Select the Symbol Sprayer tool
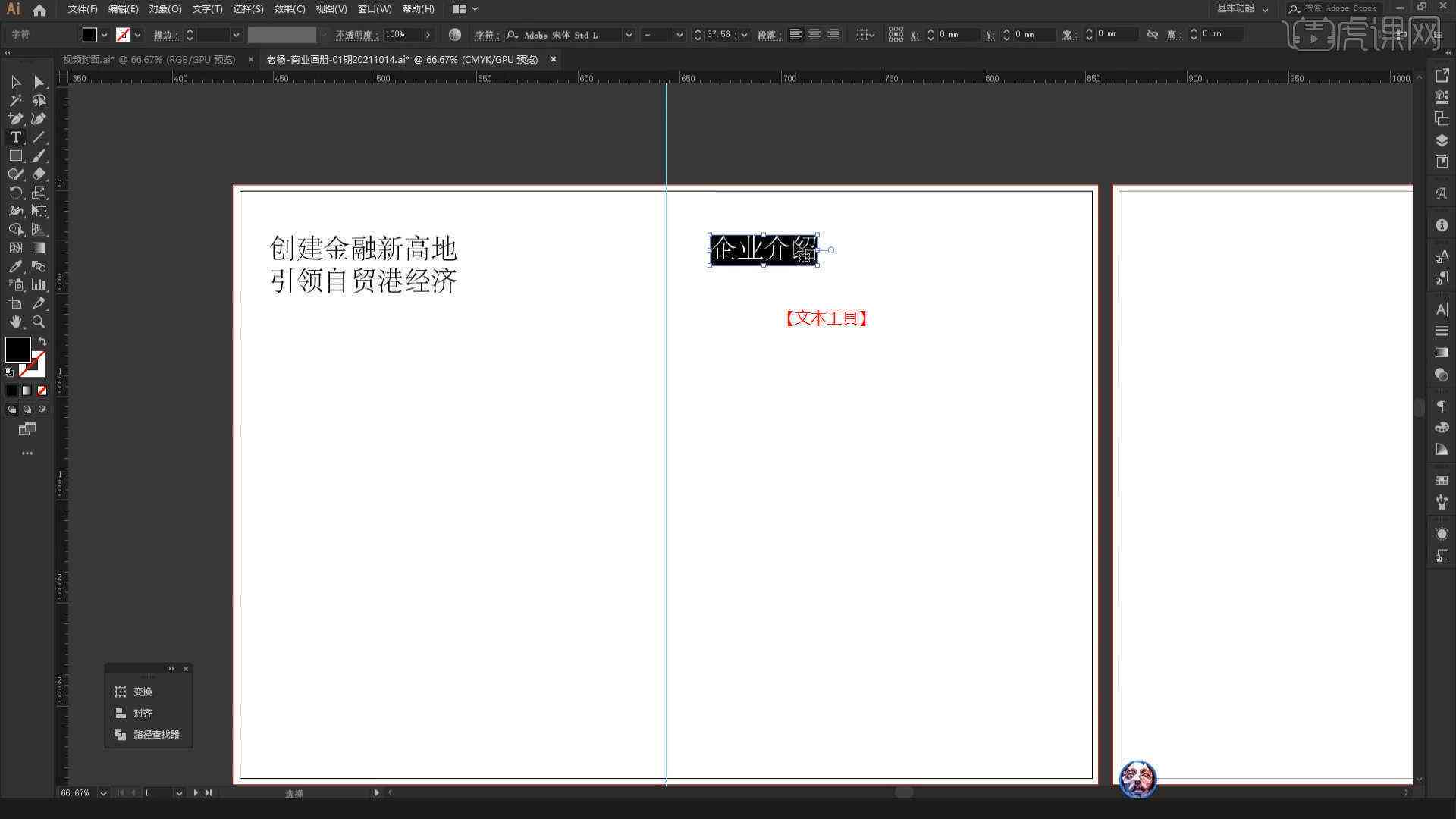1456x819 pixels. pos(15,285)
